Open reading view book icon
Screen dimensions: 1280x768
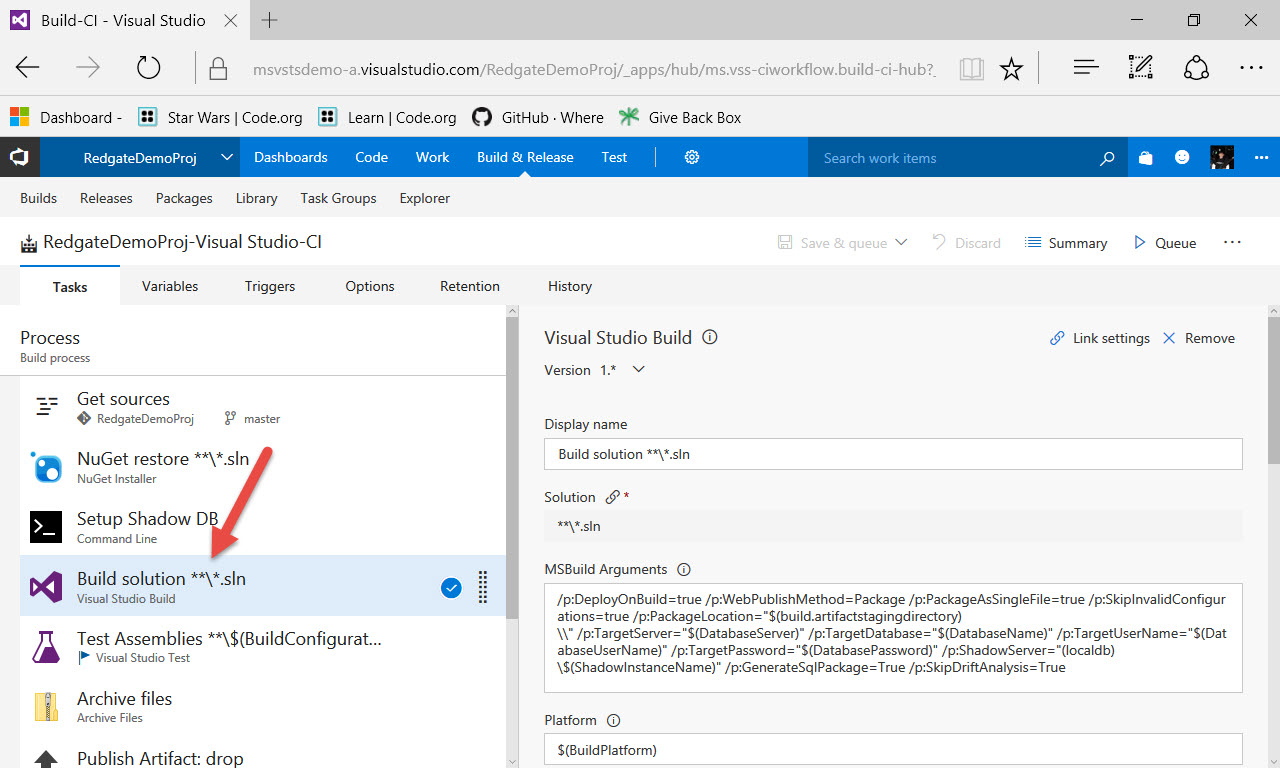[971, 68]
